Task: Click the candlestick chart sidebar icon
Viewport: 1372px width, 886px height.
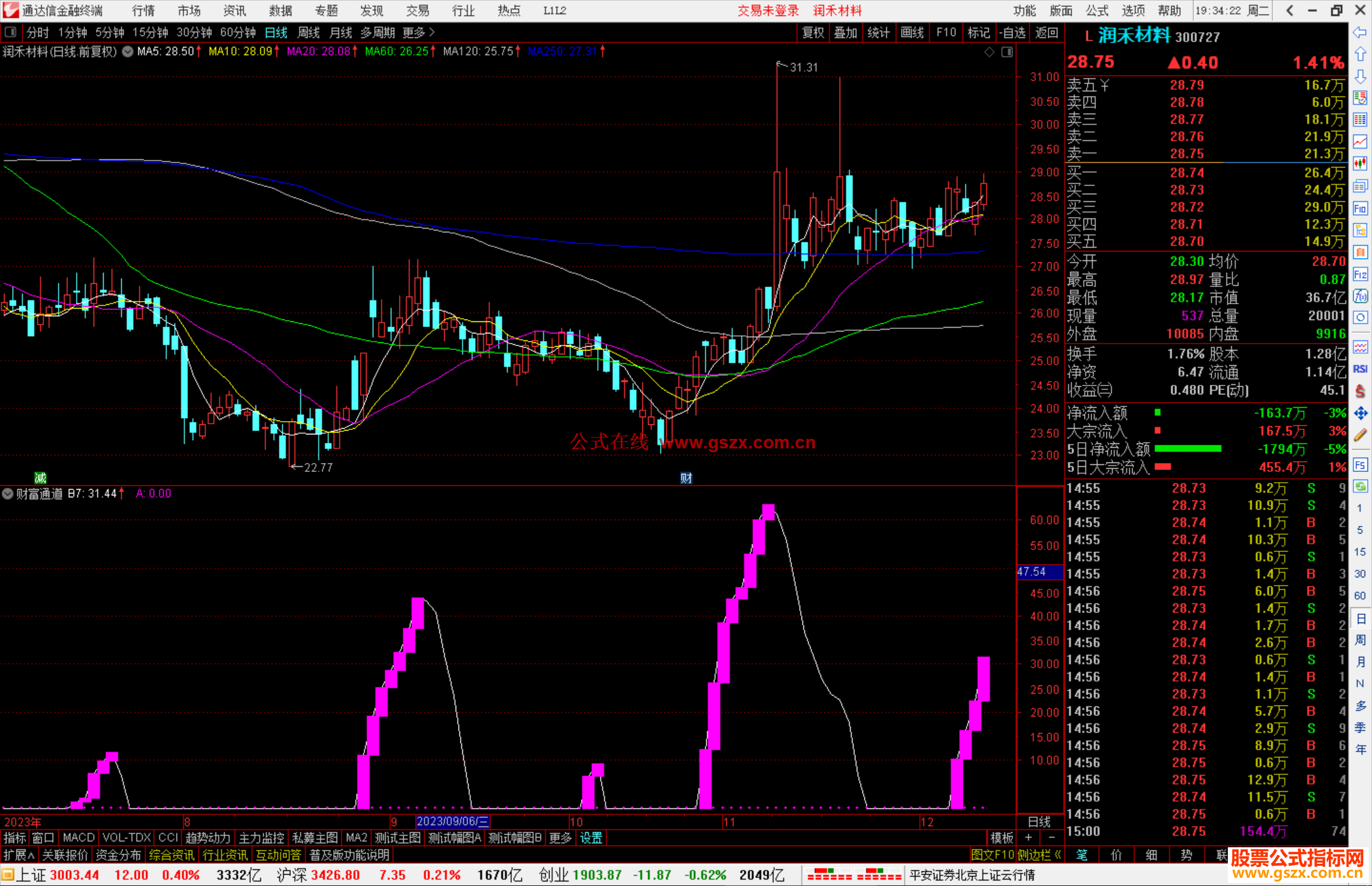Action: tap(1360, 164)
